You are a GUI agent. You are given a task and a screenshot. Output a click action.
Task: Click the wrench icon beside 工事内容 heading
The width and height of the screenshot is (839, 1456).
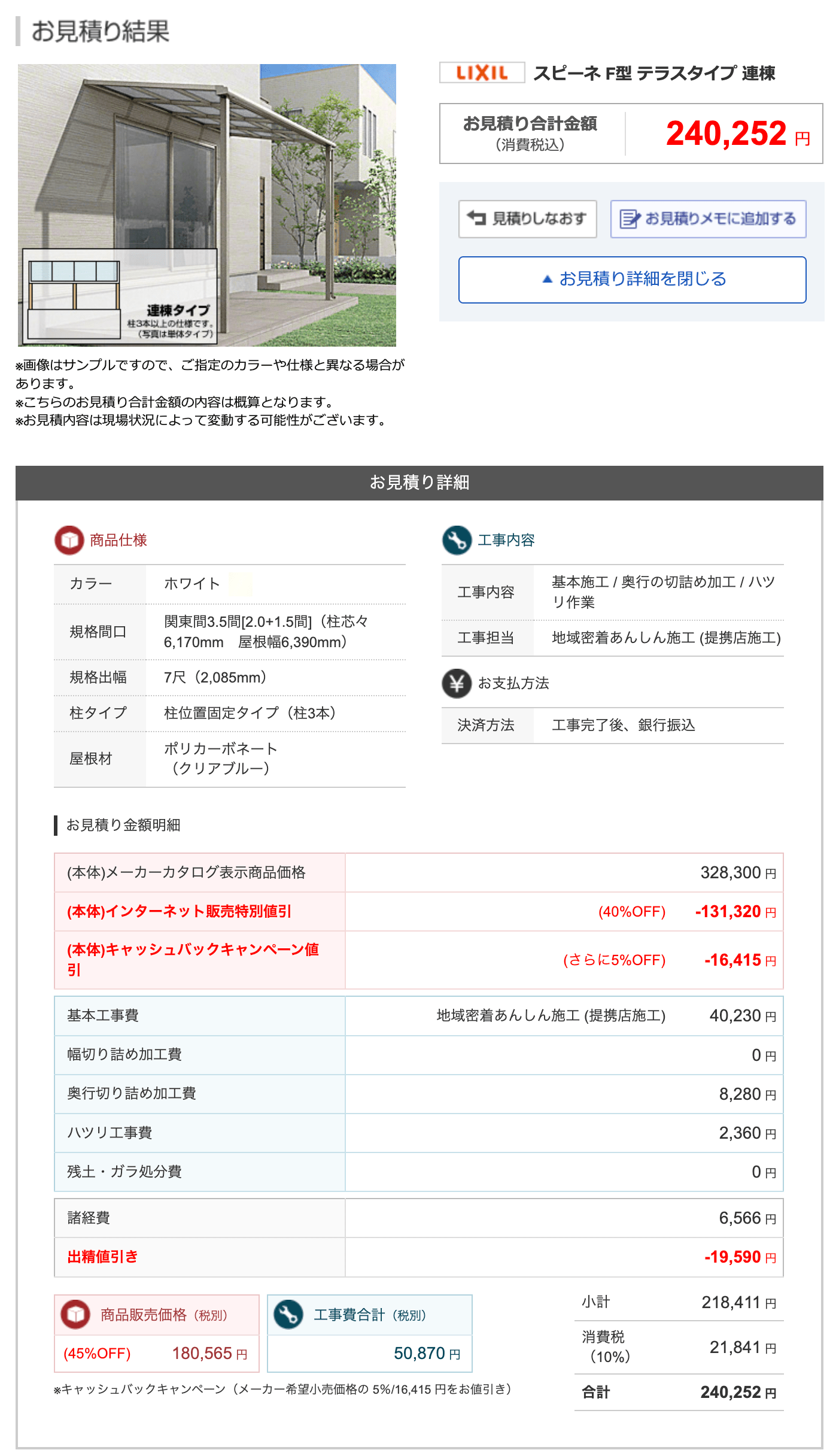coord(457,540)
